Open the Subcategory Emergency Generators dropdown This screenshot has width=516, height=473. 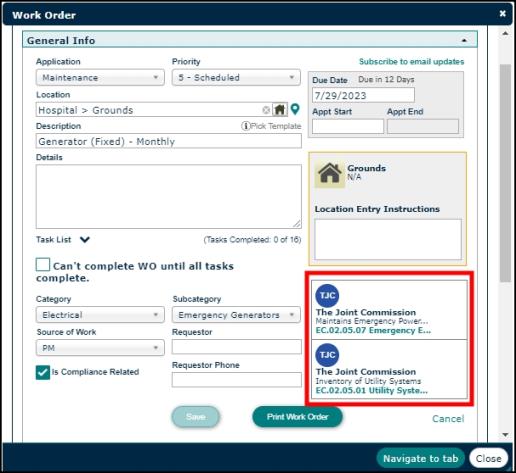pyautogui.click(x=236, y=315)
